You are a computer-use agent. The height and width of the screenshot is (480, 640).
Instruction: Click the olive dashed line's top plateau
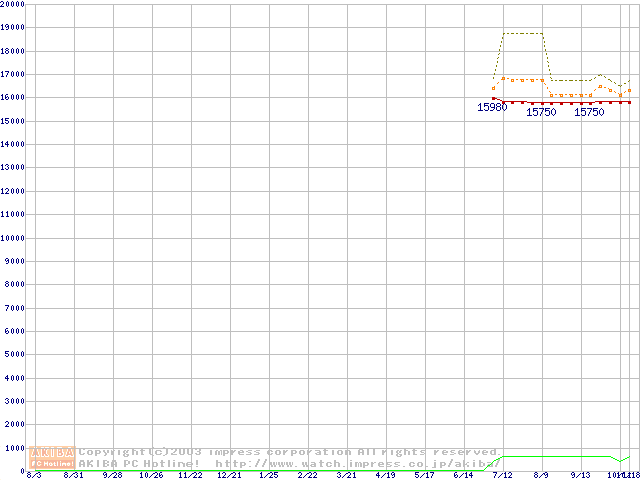coord(522,33)
